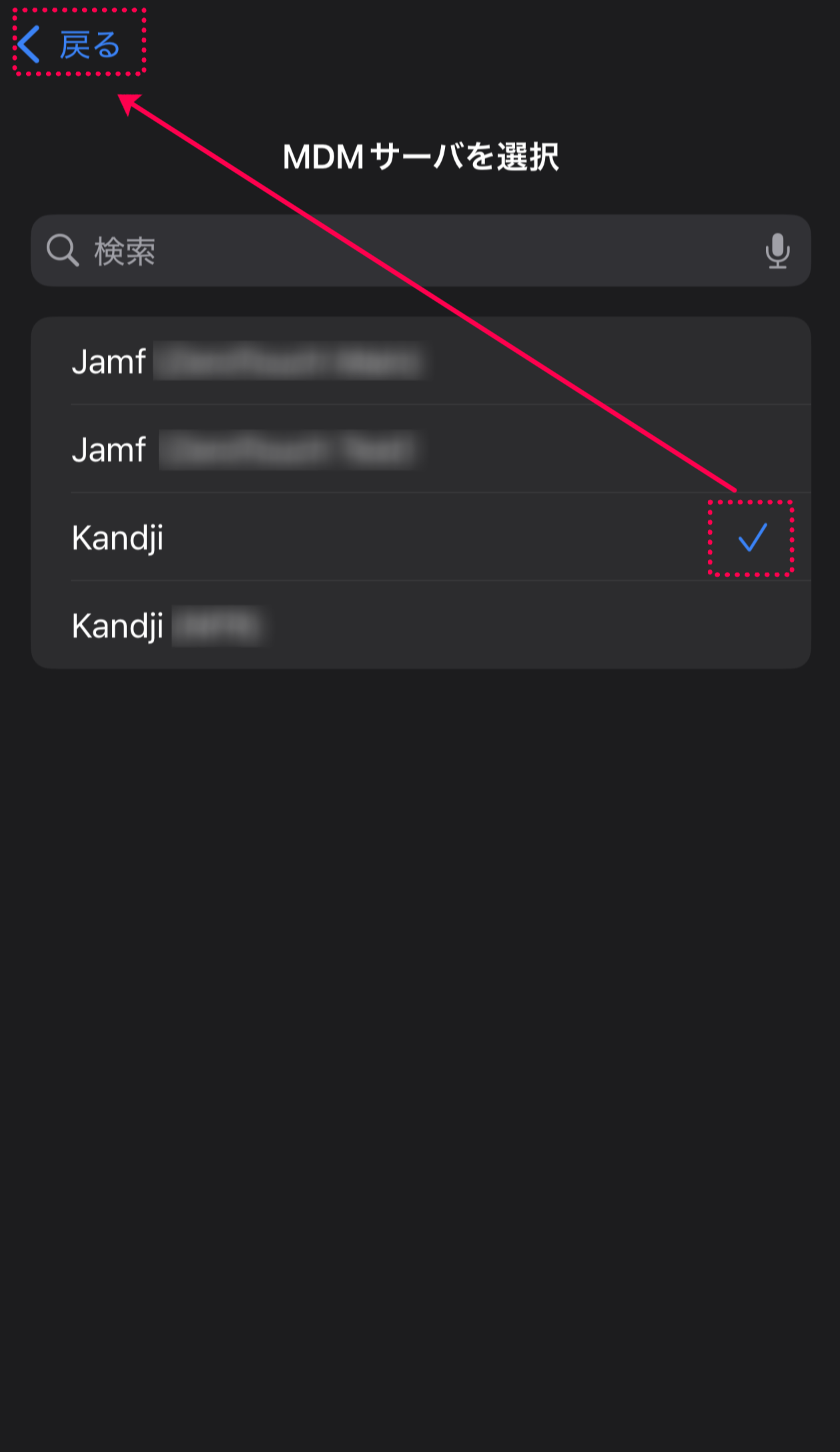Click the blurred name of first Jamf server
The height and width of the screenshot is (1452, 840).
point(290,361)
